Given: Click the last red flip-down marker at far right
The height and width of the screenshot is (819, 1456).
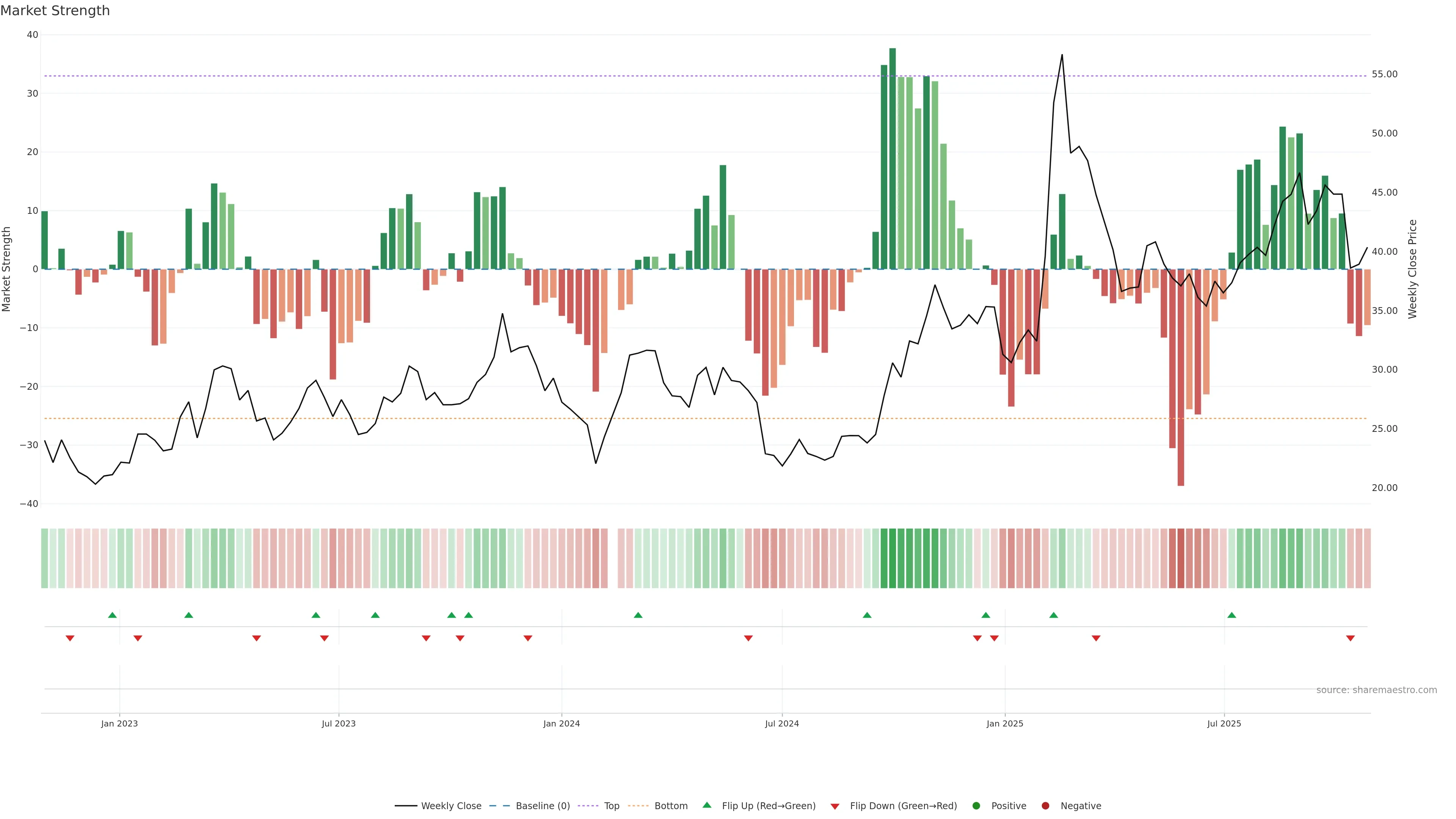Looking at the screenshot, I should (1350, 638).
